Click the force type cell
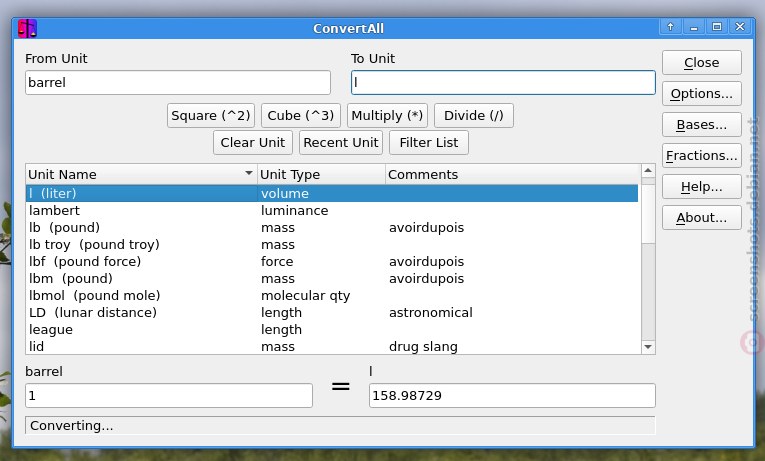765x461 pixels. [277, 262]
